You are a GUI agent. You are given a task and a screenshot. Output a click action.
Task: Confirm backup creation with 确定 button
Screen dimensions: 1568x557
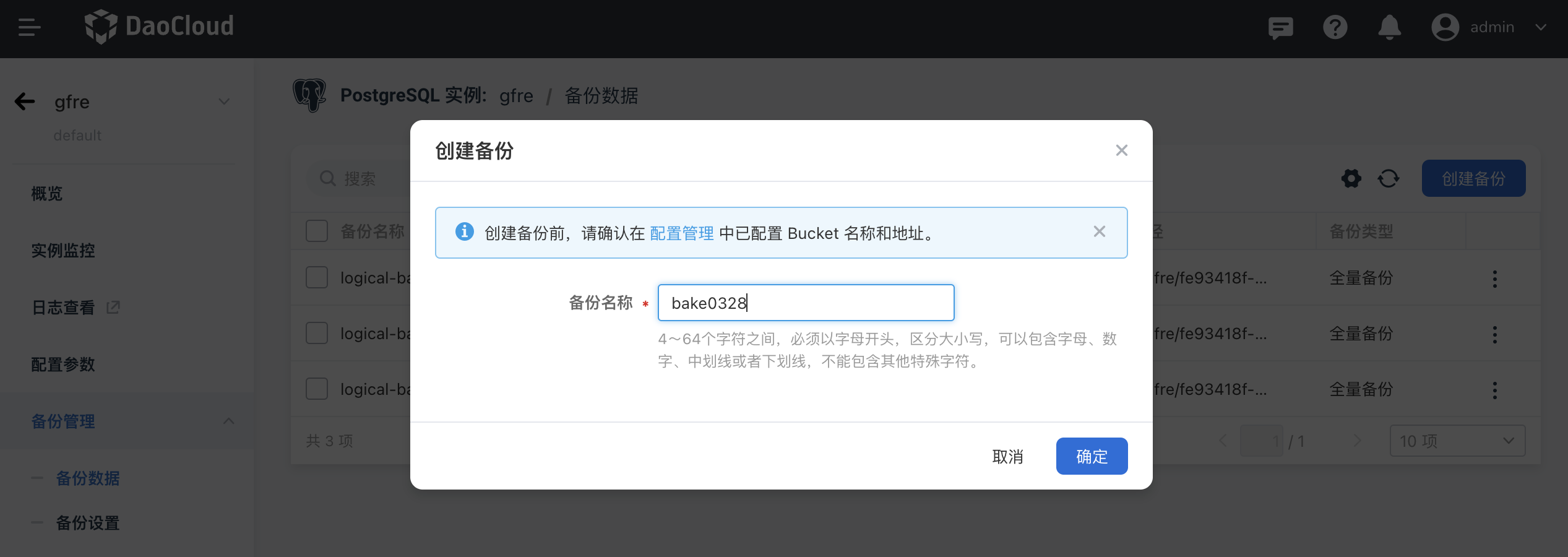(1092, 456)
